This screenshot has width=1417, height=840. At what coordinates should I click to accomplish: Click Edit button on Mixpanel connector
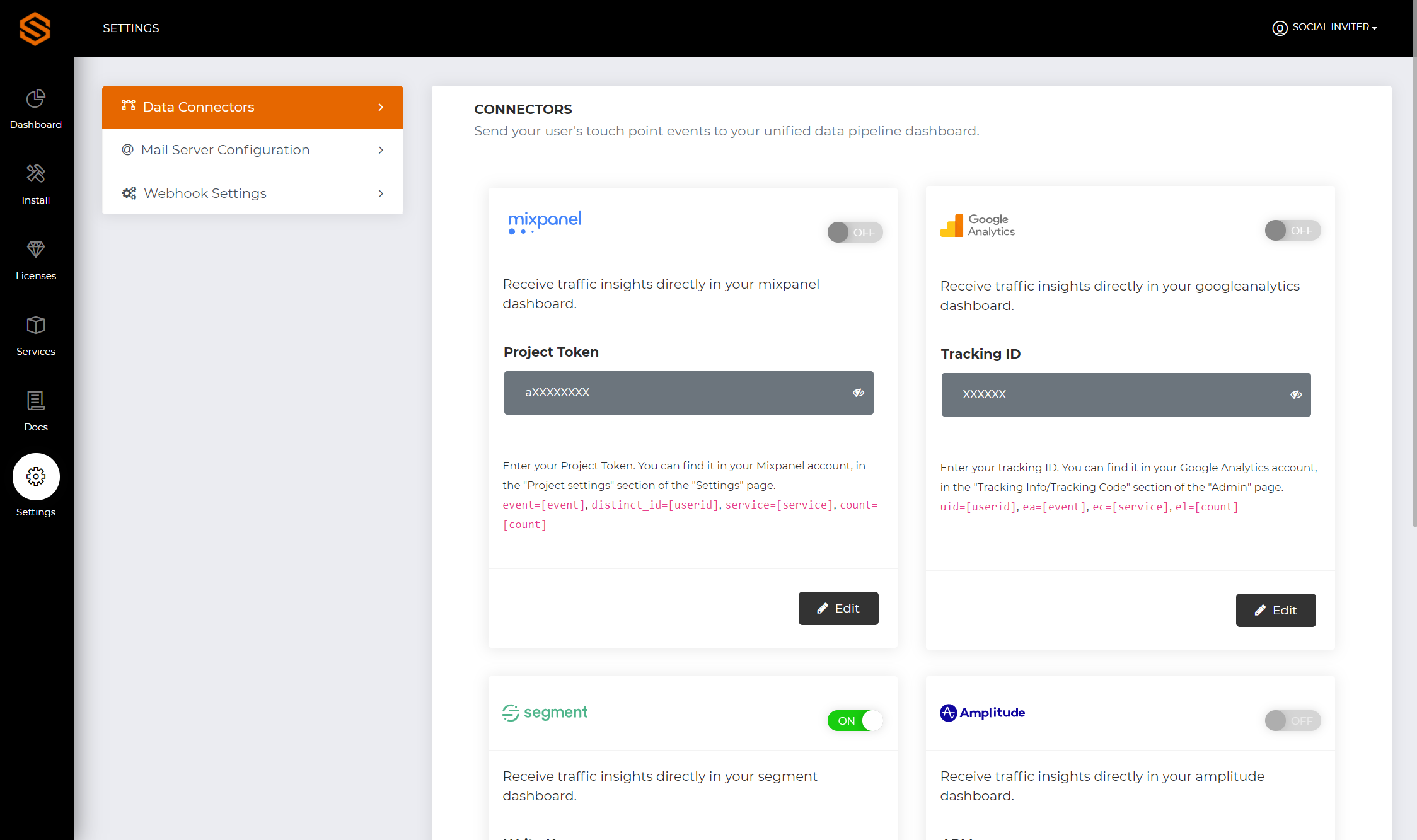click(838, 608)
